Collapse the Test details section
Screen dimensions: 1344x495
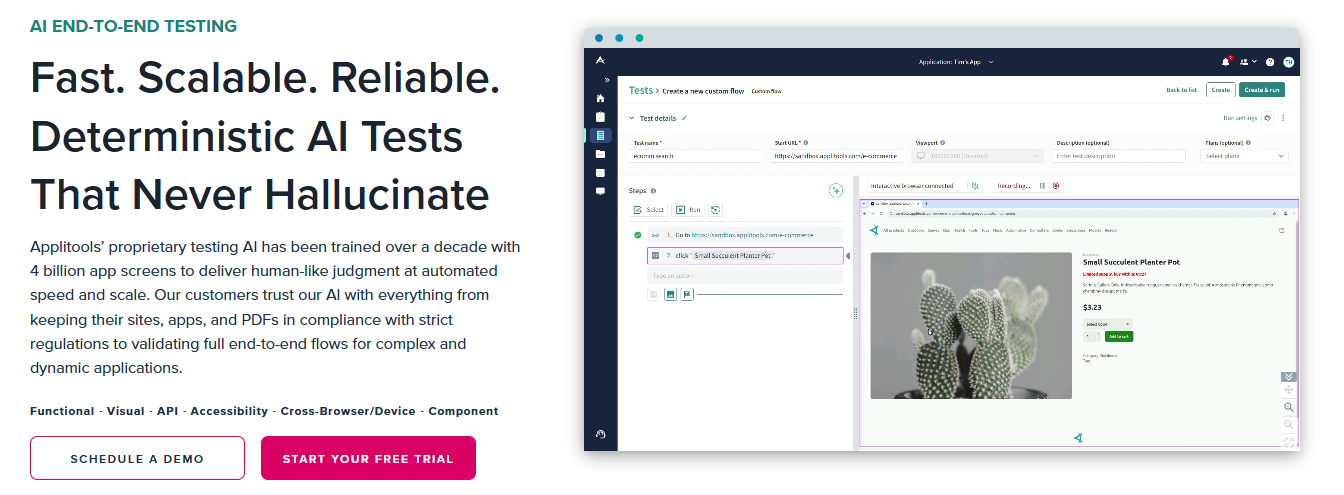pos(632,118)
